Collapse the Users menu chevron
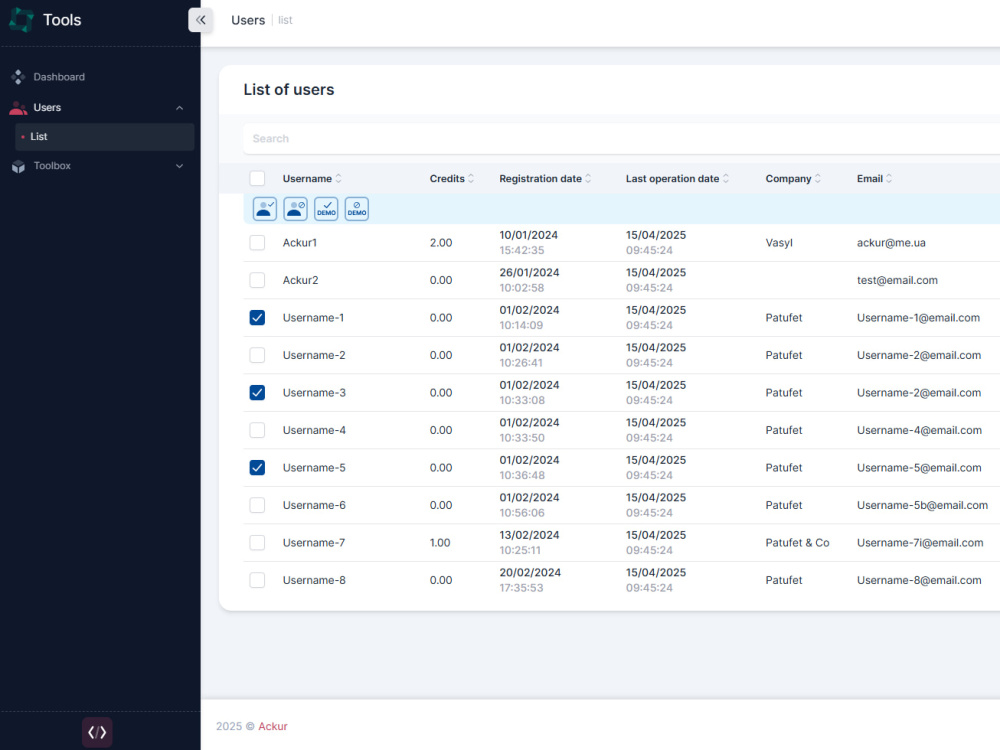The height and width of the screenshot is (750, 1000). click(x=180, y=108)
